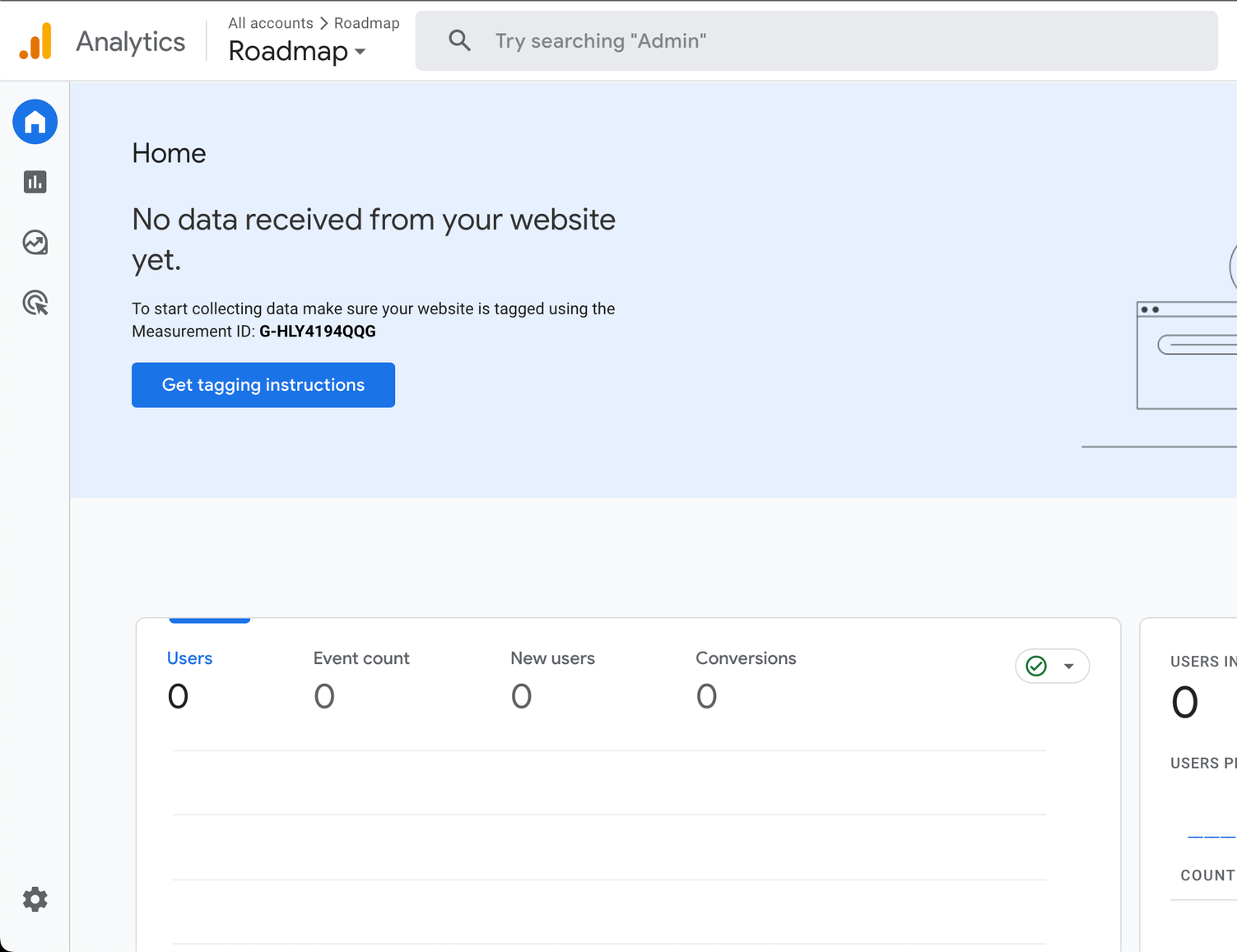Click the green data quality check icon
Image resolution: width=1237 pixels, height=952 pixels.
coord(1037,666)
